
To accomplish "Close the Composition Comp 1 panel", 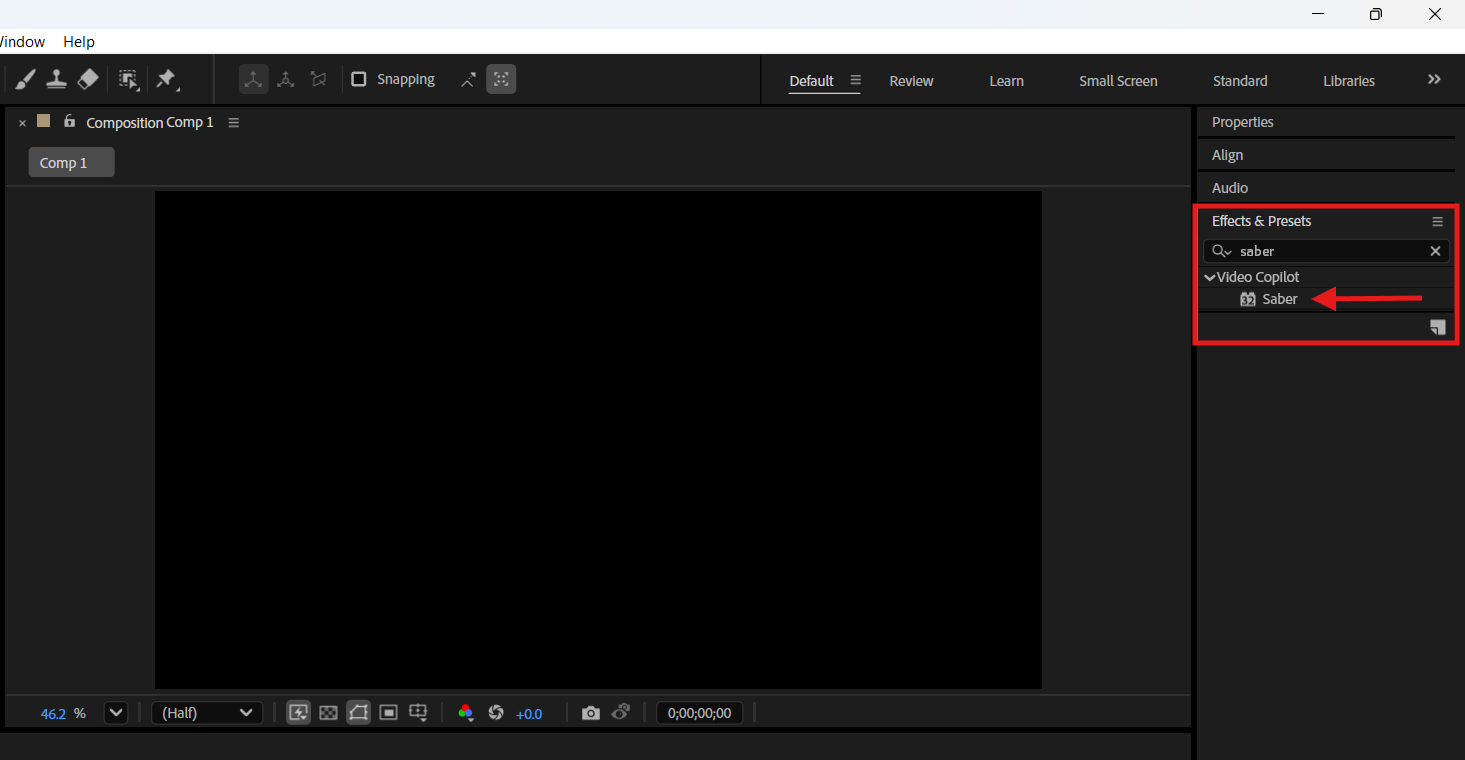I will tap(22, 123).
